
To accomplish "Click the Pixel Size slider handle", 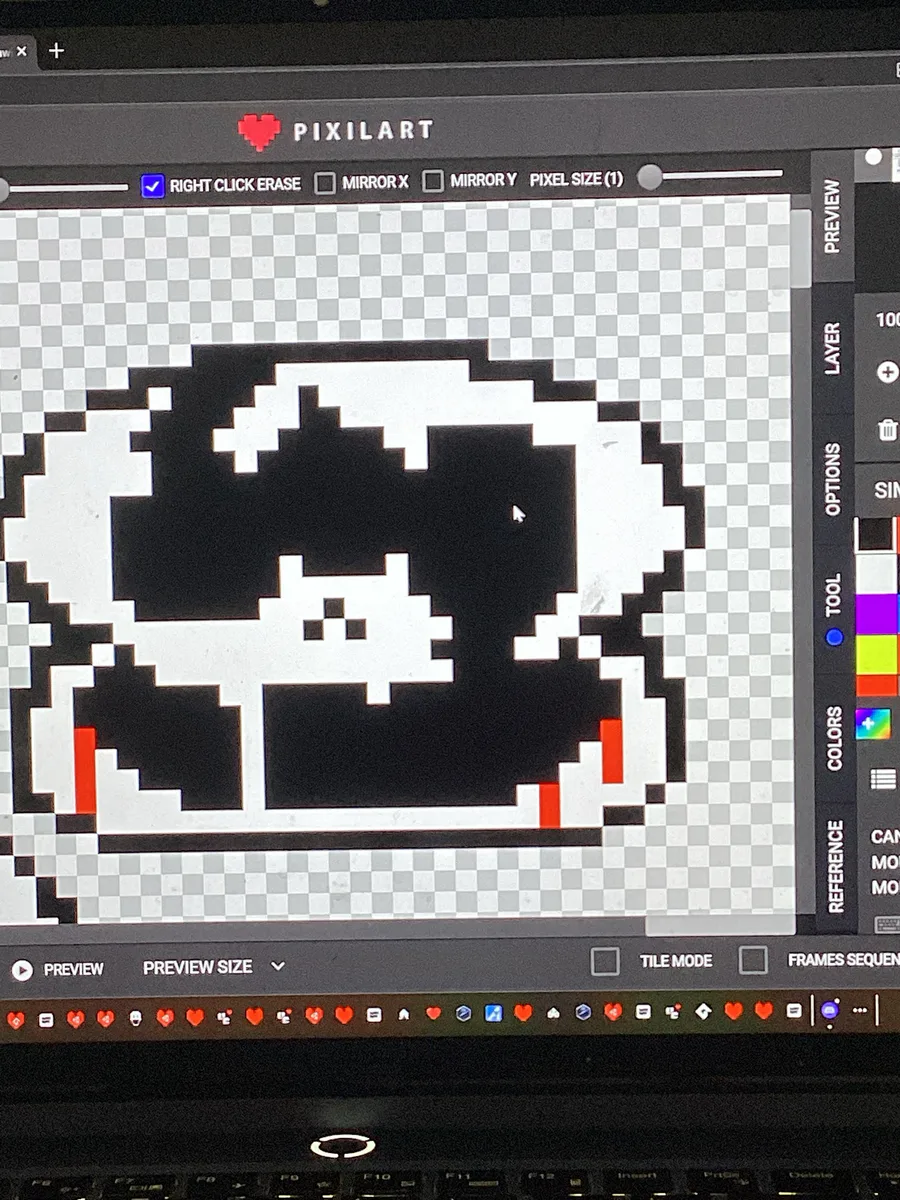I will coord(650,177).
